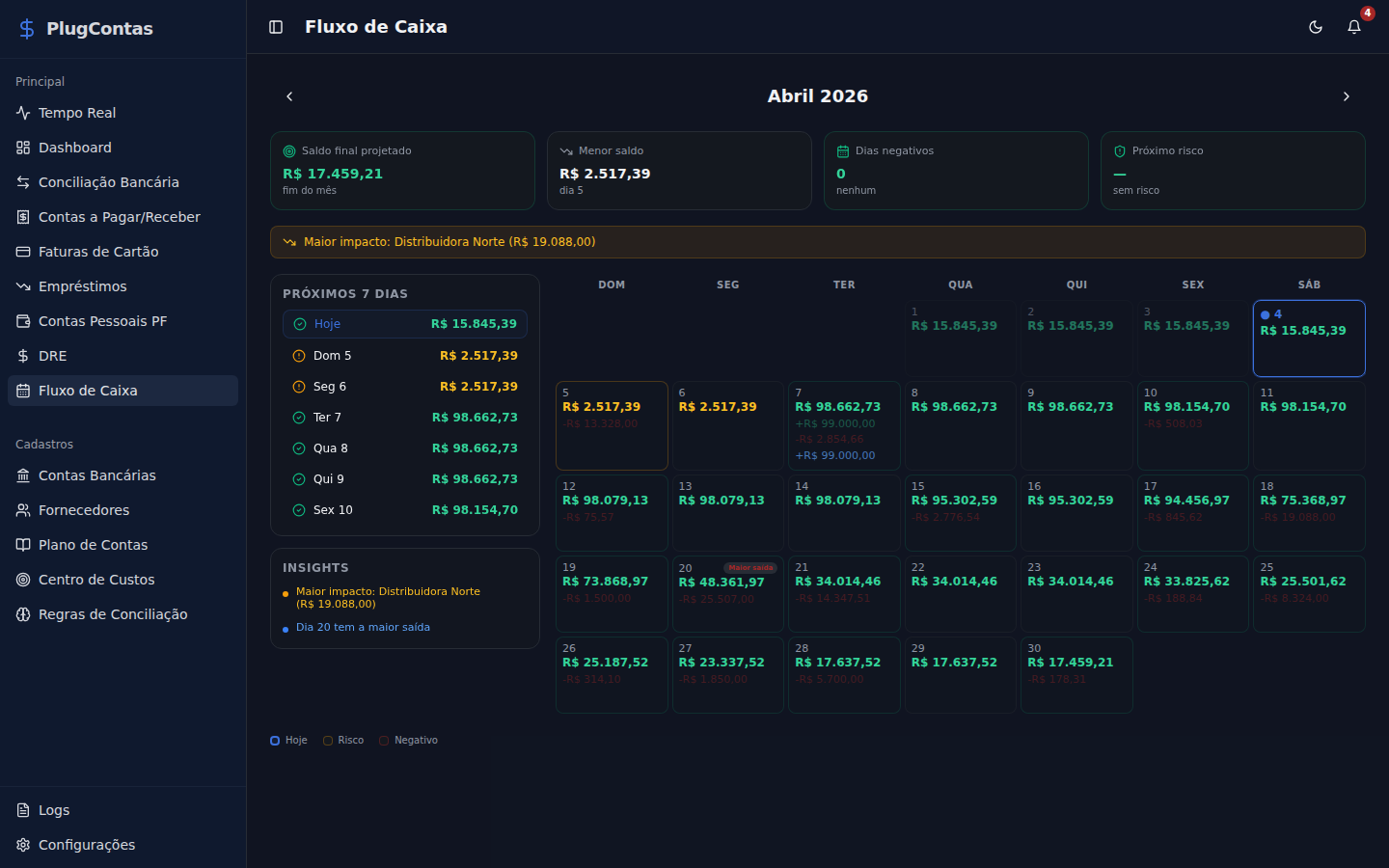Open notifications via the bell icon
Viewport: 1389px width, 868px height.
pos(1354,27)
